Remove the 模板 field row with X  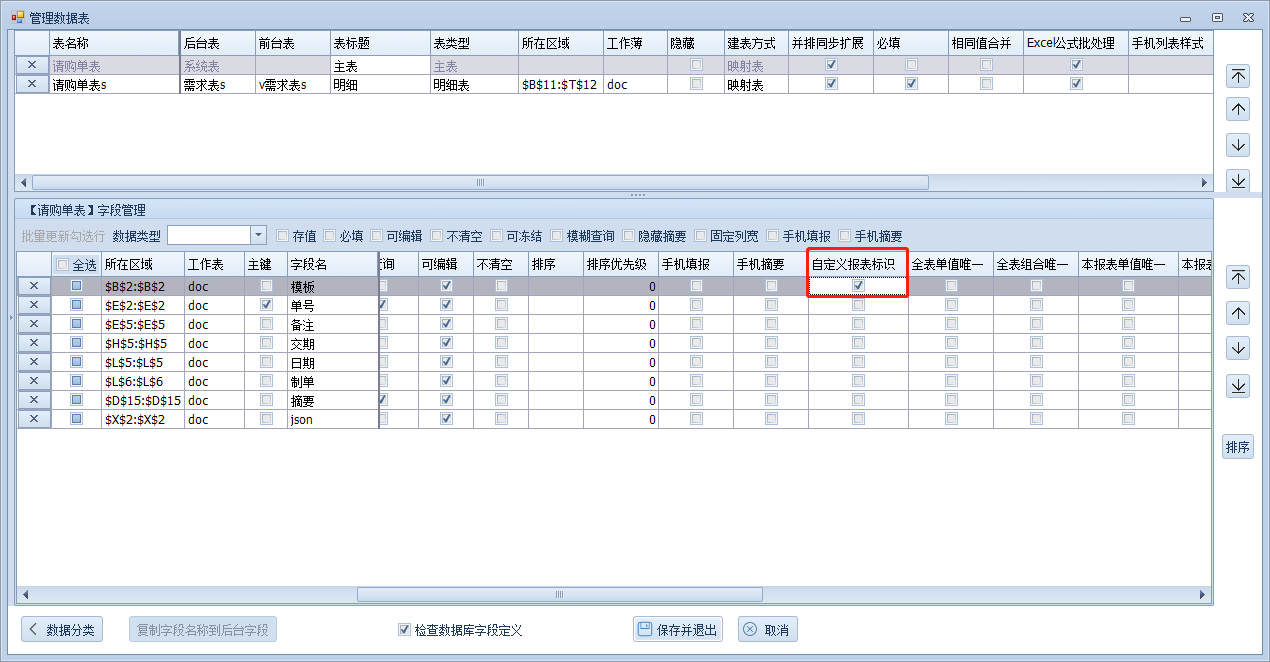pos(34,286)
